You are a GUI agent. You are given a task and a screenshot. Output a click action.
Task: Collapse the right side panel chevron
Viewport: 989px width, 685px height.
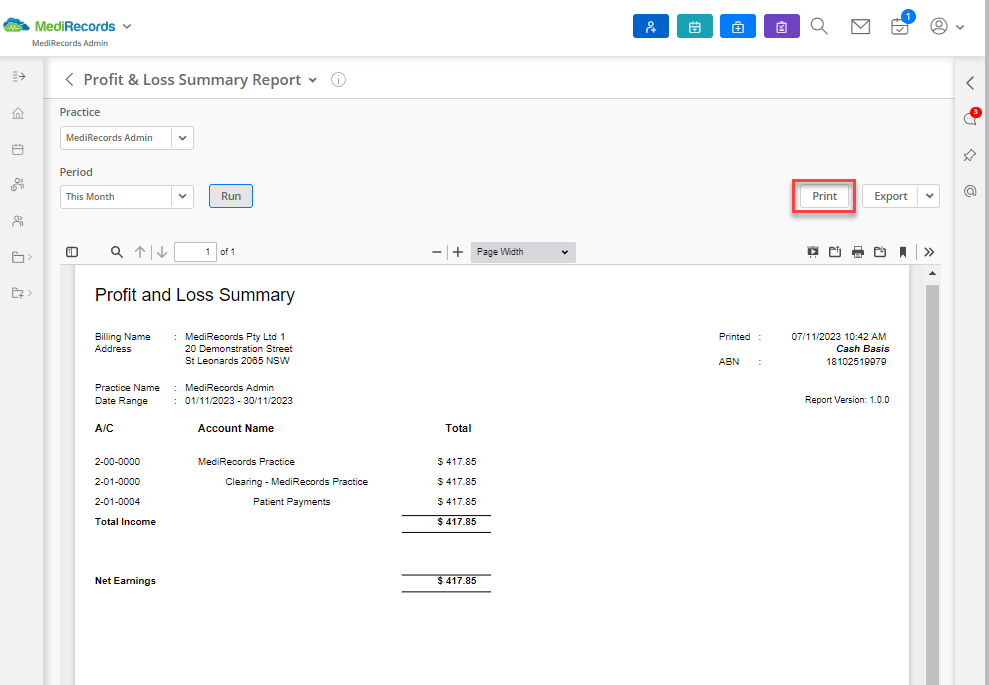(x=971, y=83)
